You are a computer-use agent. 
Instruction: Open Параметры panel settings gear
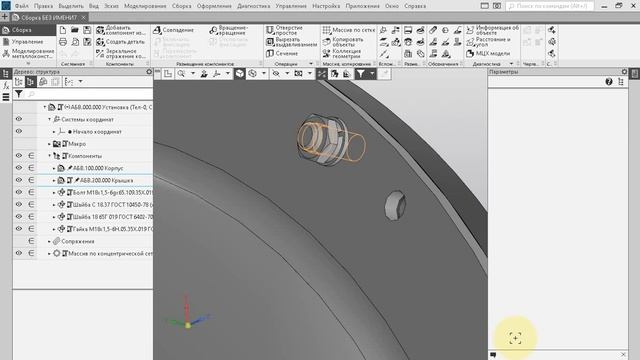point(624,71)
